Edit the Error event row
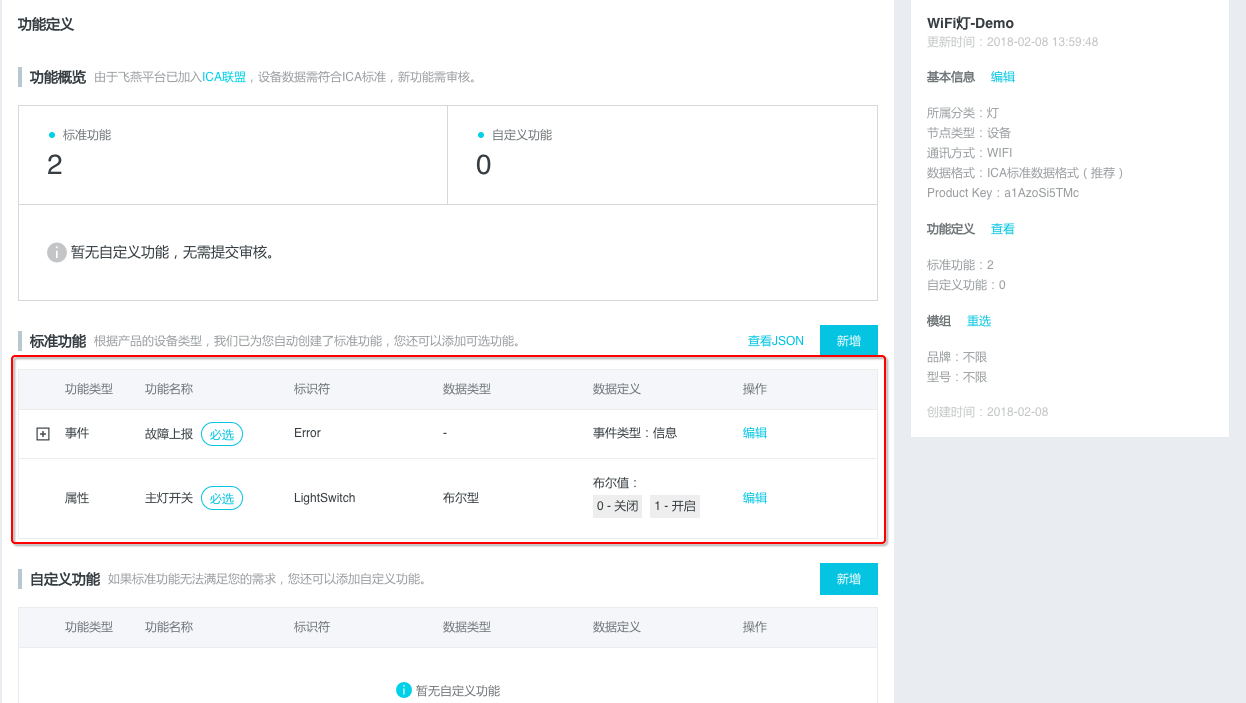The width and height of the screenshot is (1246, 703). pos(755,433)
